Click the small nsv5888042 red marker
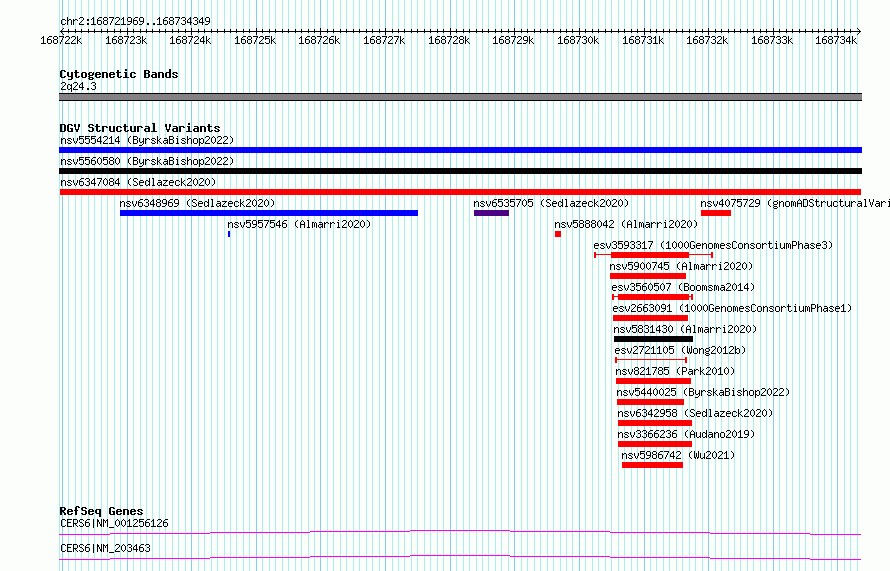This screenshot has width=890, height=571. point(558,234)
